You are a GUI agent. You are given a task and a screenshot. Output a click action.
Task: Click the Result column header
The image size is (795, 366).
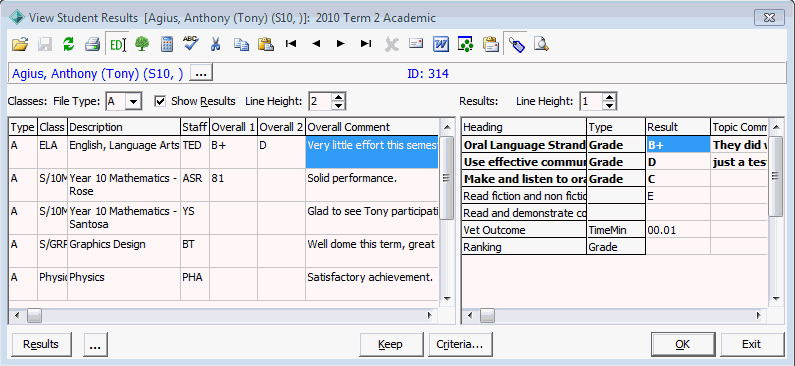(x=678, y=127)
